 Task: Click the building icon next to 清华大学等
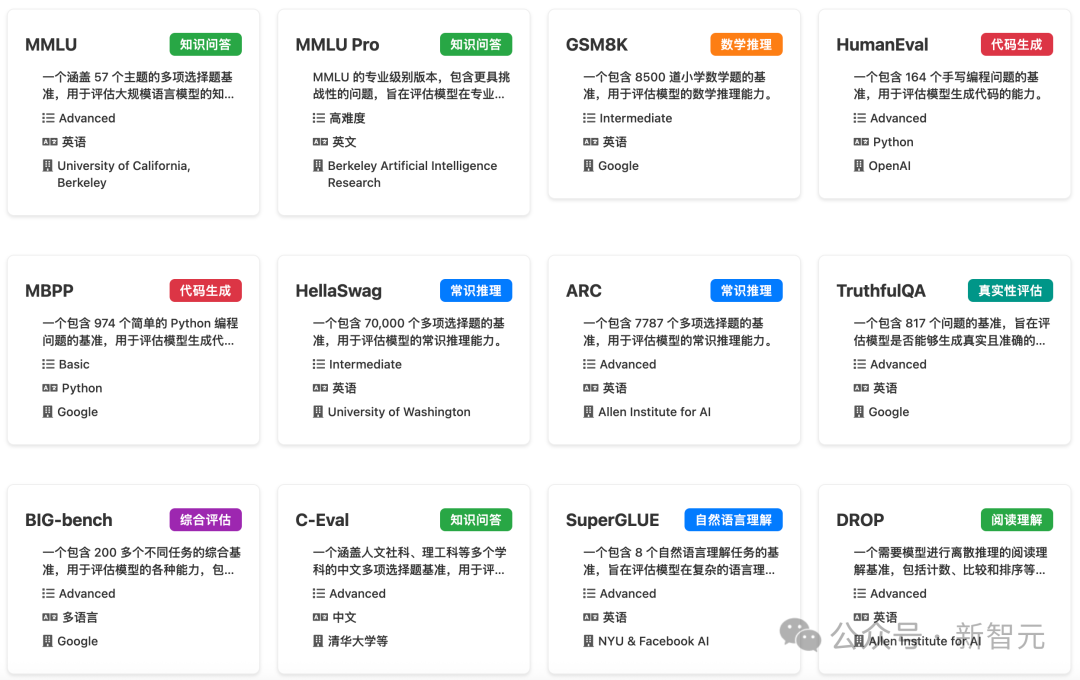point(318,641)
